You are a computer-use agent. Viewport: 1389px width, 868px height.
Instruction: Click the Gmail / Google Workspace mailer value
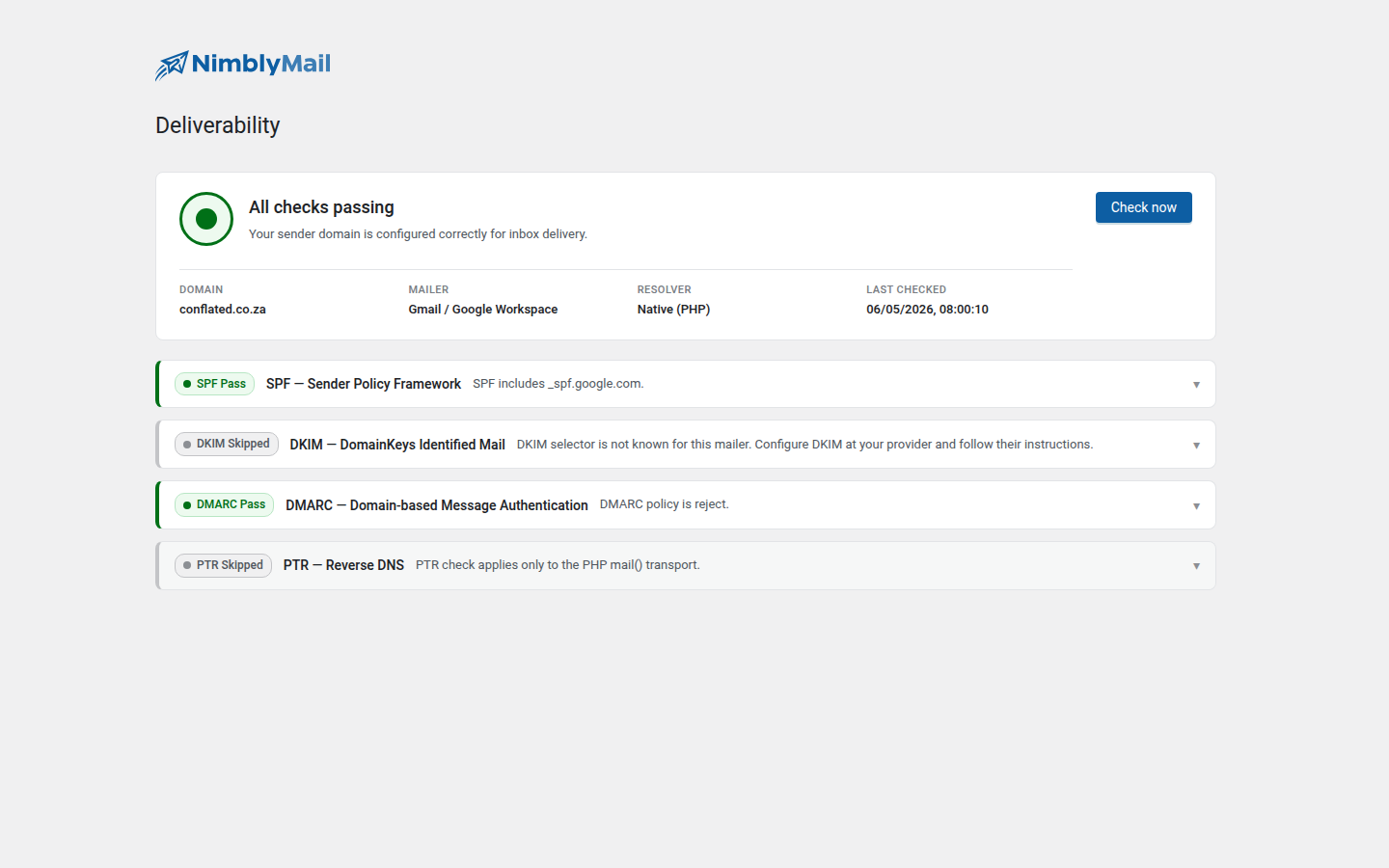point(483,310)
